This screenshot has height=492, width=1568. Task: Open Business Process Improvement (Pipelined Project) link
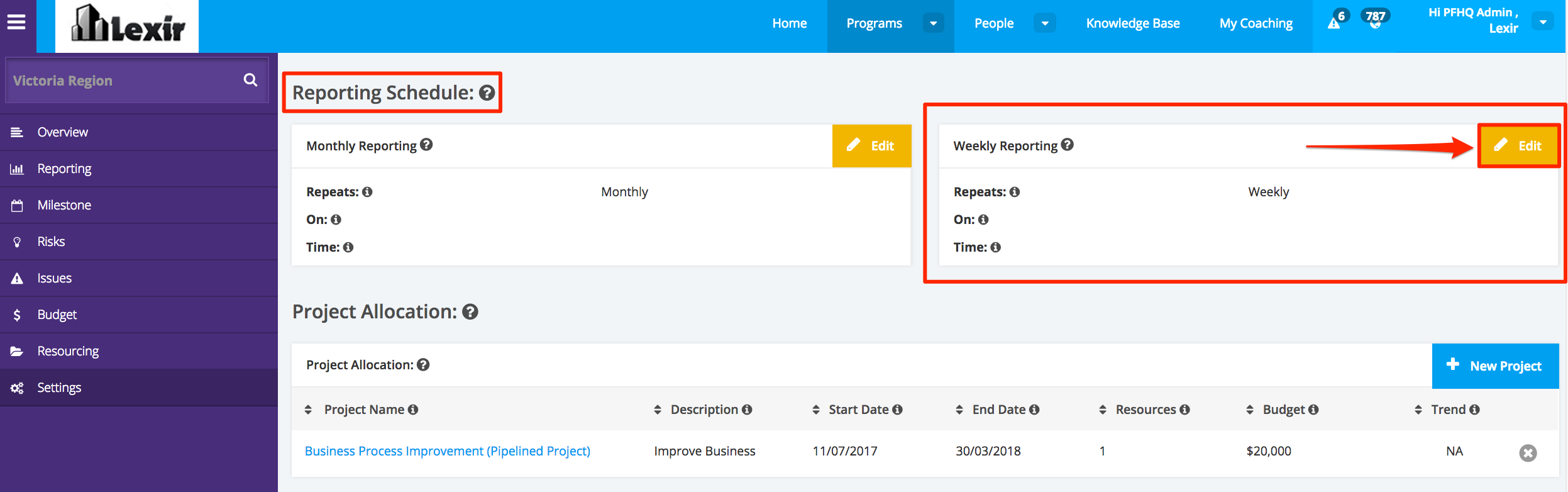click(447, 451)
